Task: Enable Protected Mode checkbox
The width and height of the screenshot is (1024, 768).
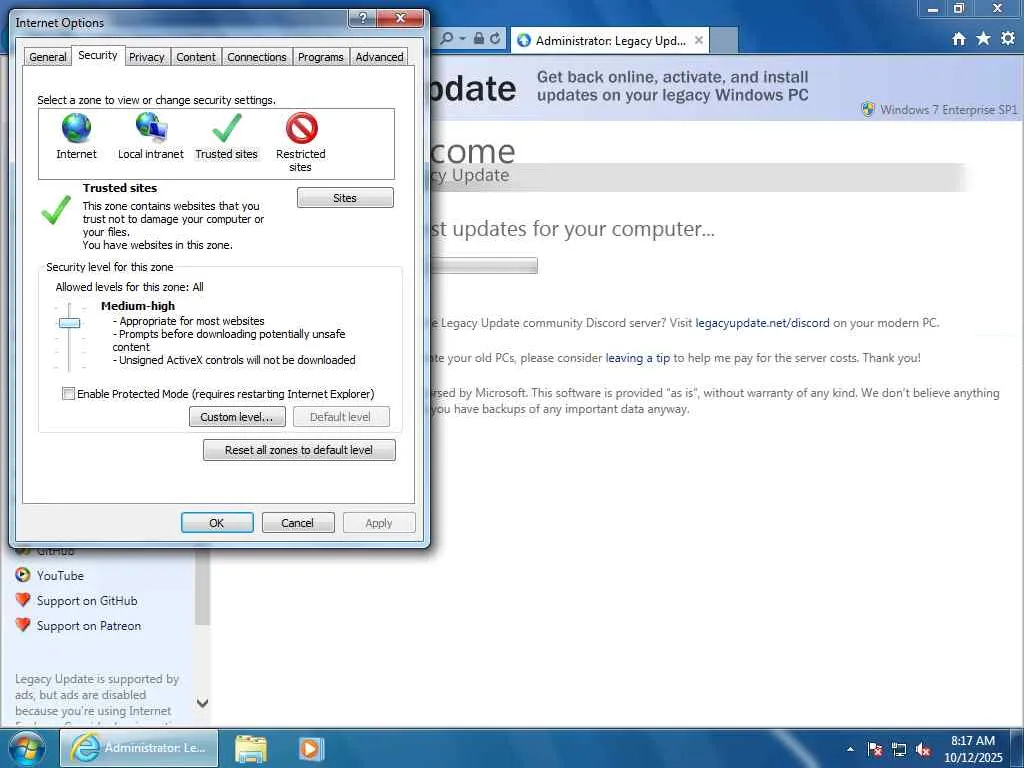Action: pos(68,393)
